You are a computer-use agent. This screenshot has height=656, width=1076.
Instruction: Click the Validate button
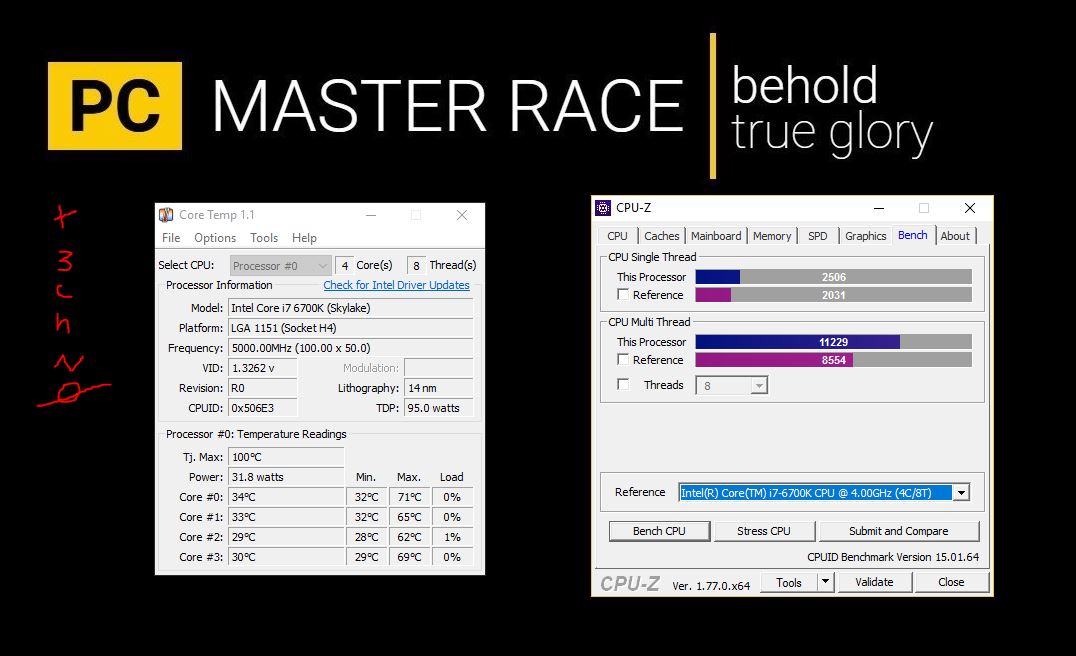click(x=874, y=582)
